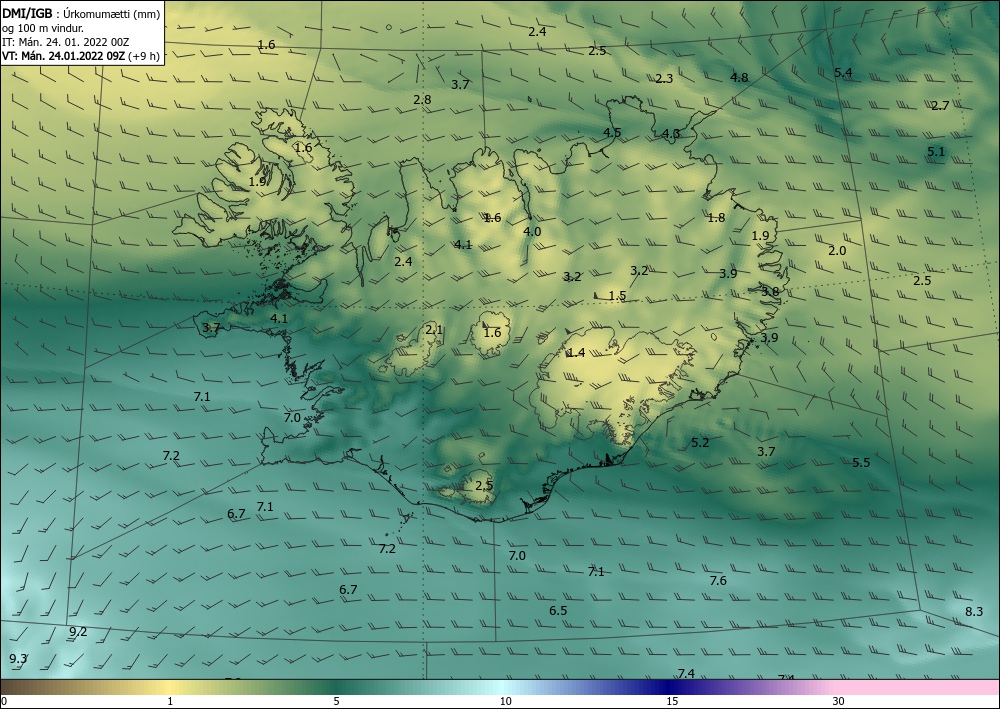
Task: Click the 4.0 value on the map
Action: click(531, 231)
